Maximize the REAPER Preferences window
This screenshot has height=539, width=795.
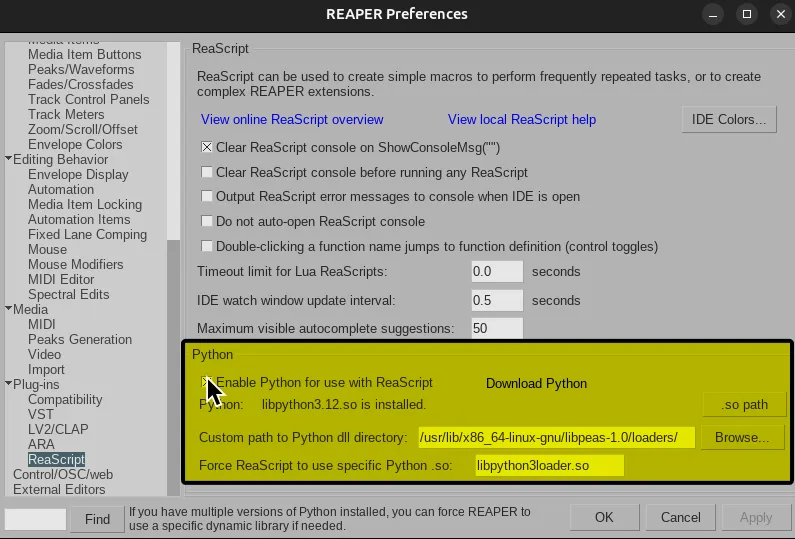click(747, 14)
